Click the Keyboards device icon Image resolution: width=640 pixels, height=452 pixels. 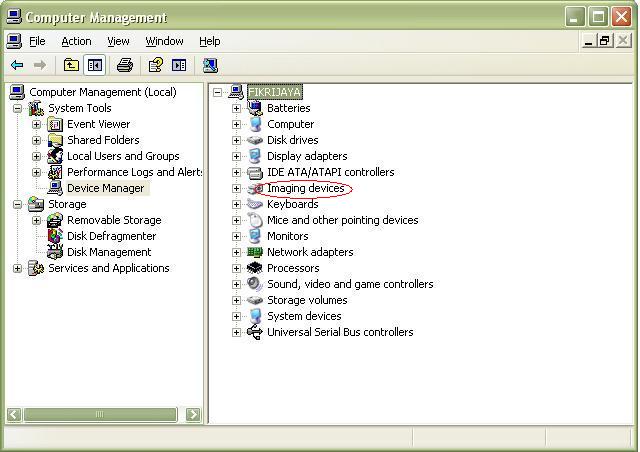pyautogui.click(x=255, y=204)
